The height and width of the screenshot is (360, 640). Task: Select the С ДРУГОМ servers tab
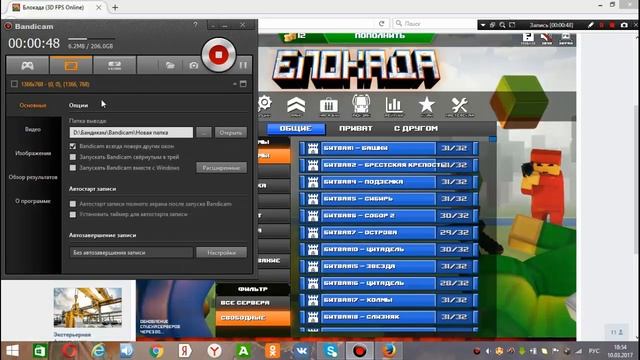click(416, 129)
